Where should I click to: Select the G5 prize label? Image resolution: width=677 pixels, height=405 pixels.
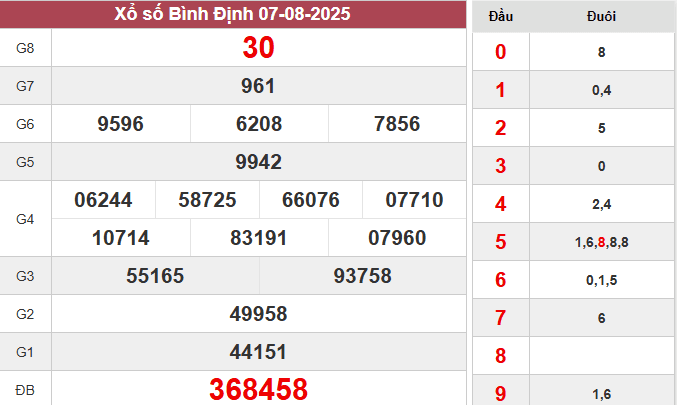coord(25,162)
